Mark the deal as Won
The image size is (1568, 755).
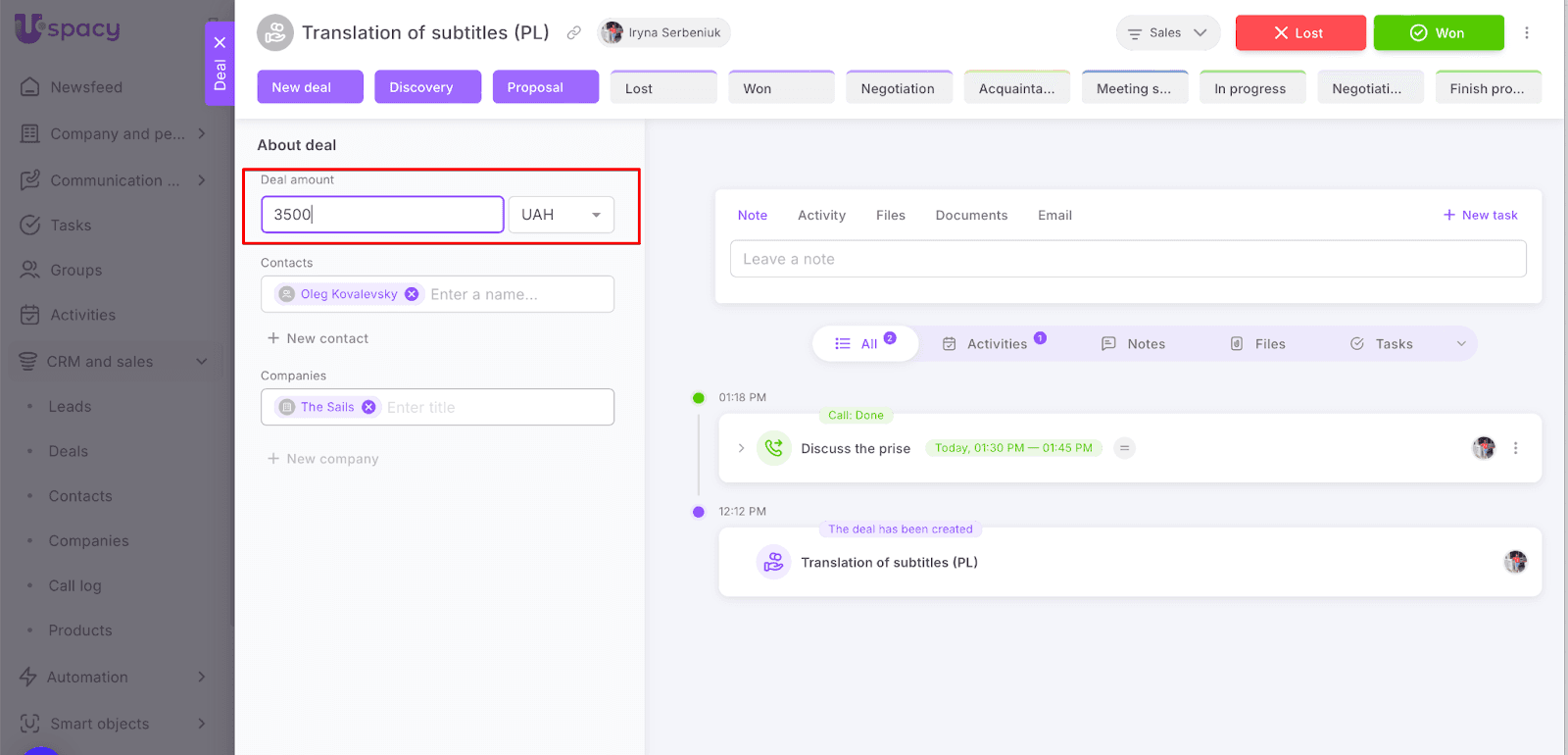coord(1438,33)
